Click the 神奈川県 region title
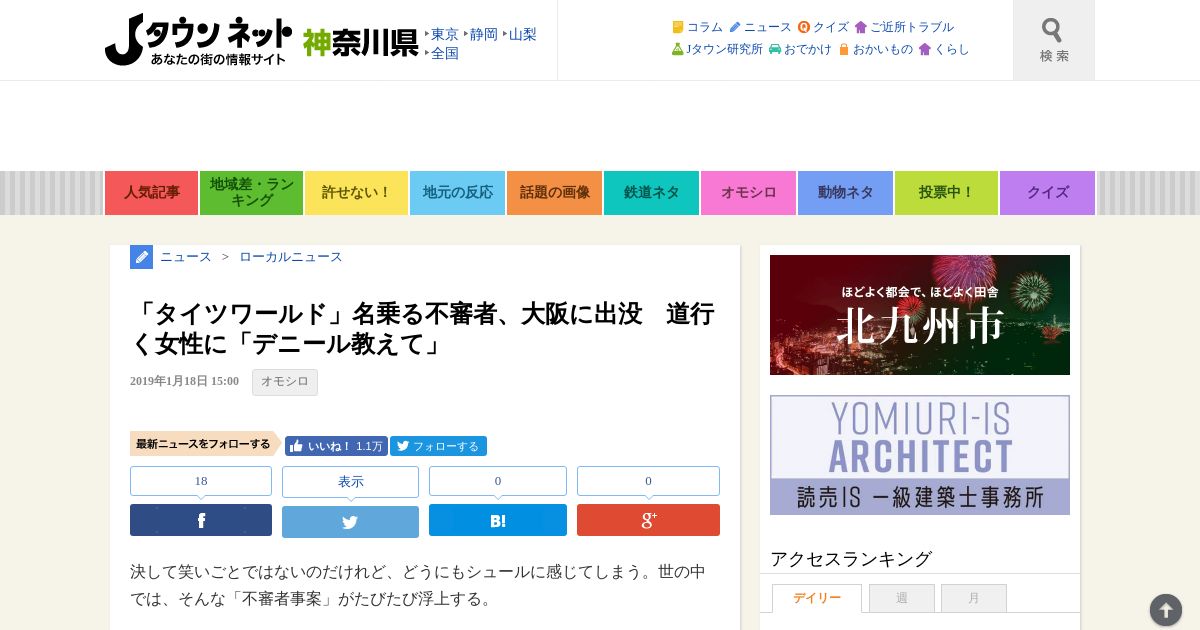This screenshot has width=1200, height=630. point(360,42)
